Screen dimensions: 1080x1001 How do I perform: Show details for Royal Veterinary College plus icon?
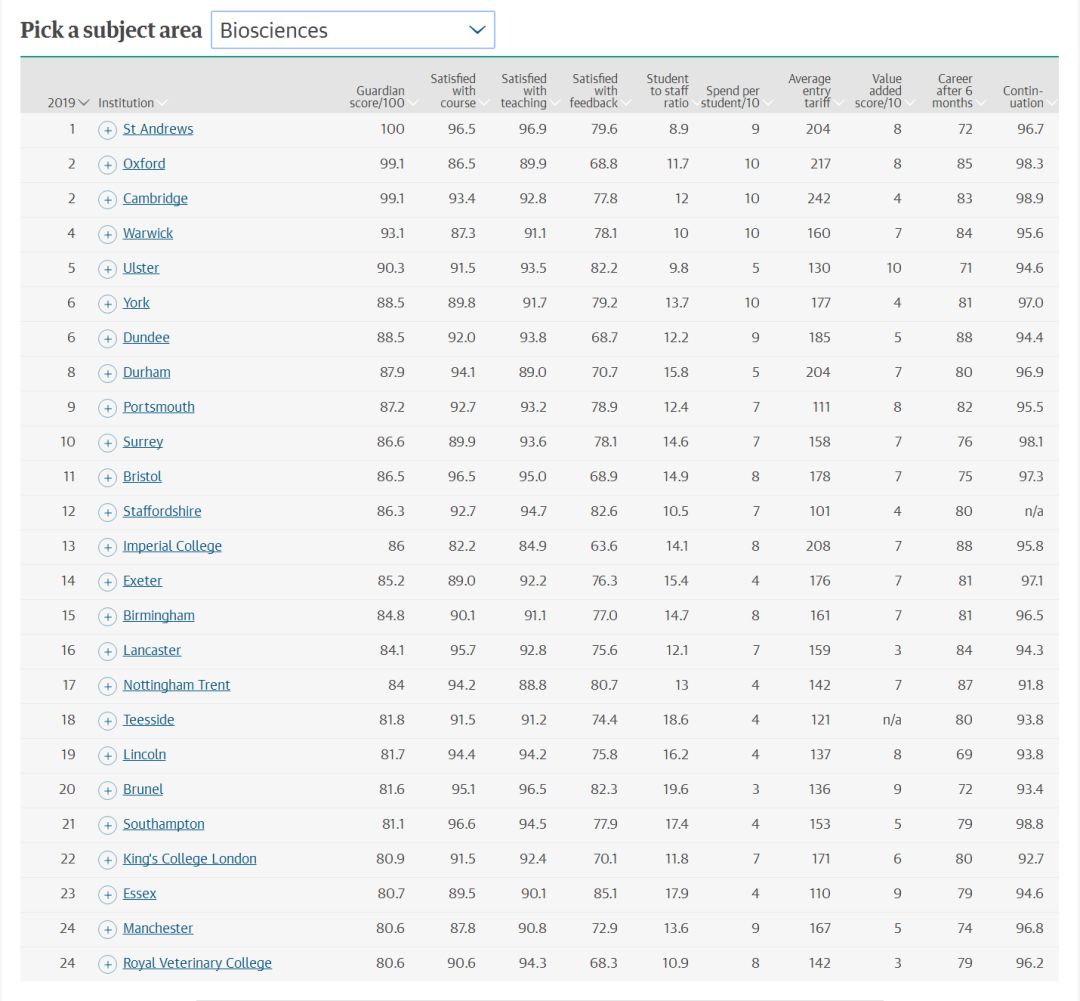(107, 964)
